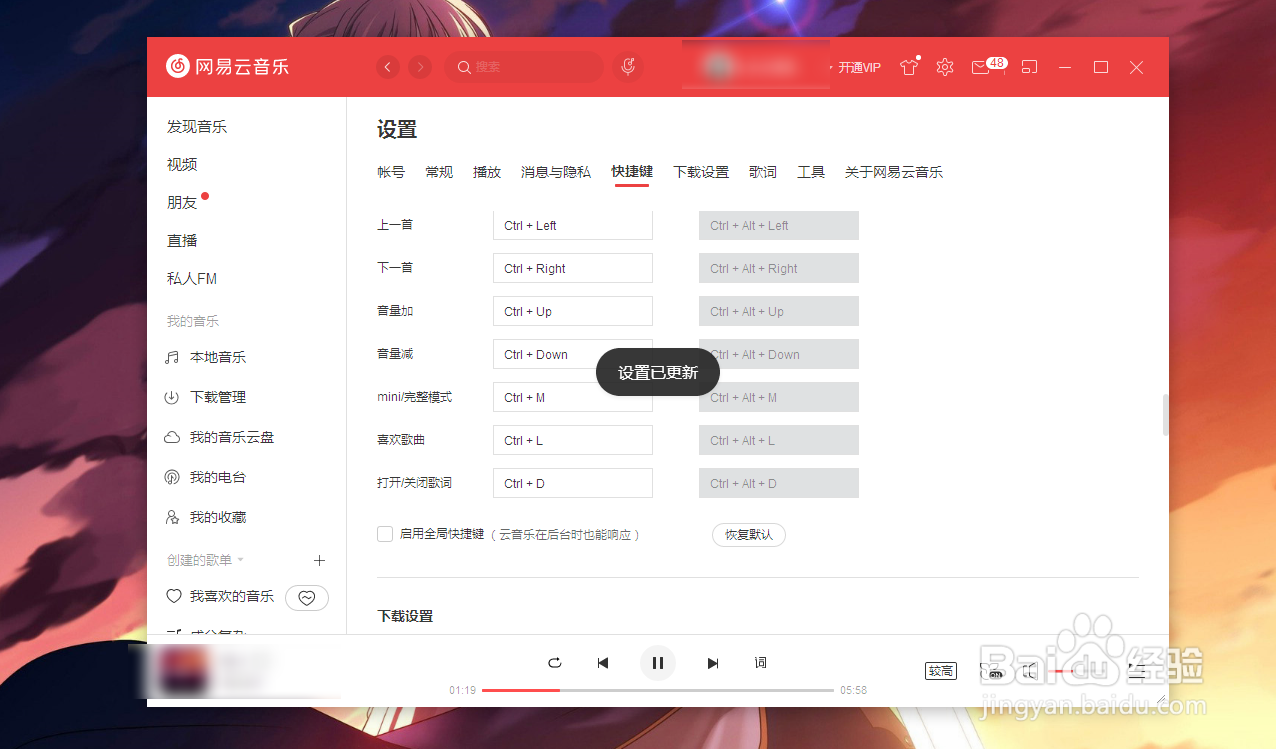Open 朋友 in the sidebar

tap(182, 202)
